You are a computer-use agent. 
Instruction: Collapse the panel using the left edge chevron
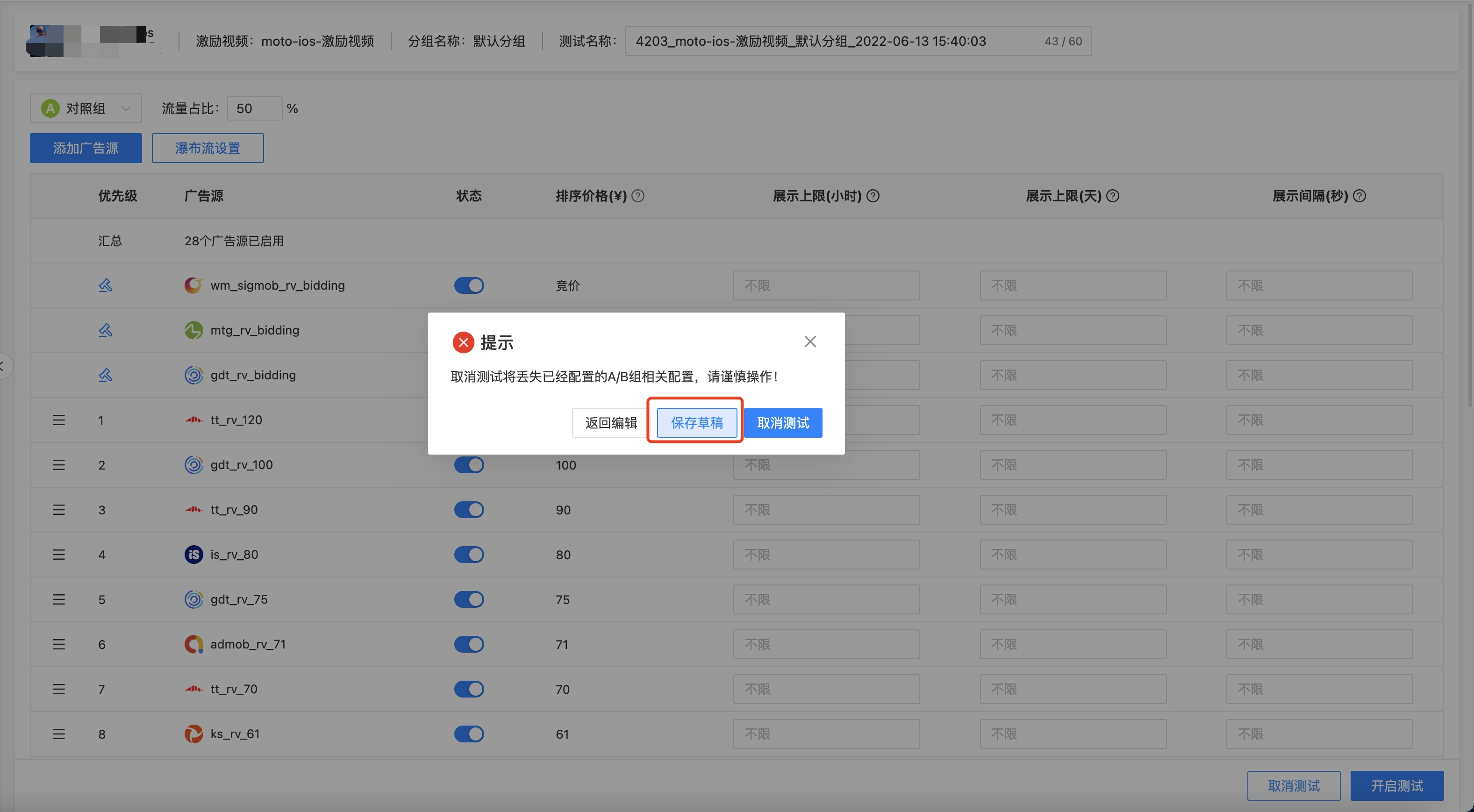pyautogui.click(x=3, y=366)
